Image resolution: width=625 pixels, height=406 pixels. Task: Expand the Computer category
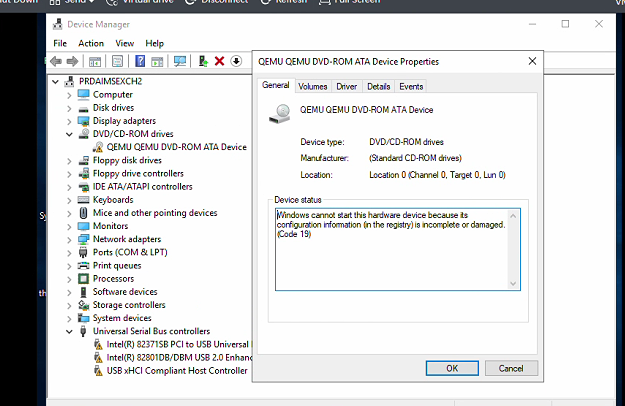click(x=69, y=95)
